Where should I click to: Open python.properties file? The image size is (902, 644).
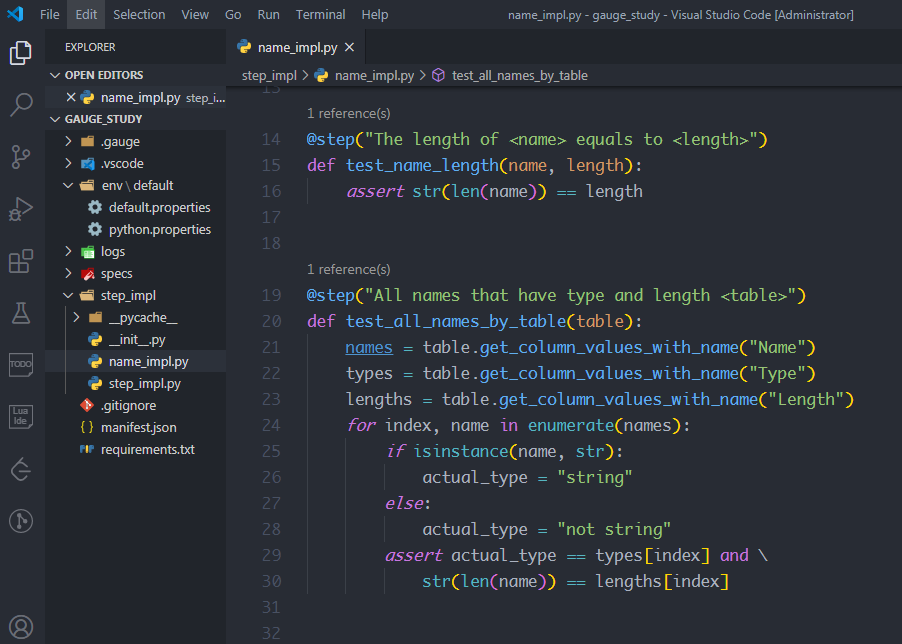[x=159, y=229]
